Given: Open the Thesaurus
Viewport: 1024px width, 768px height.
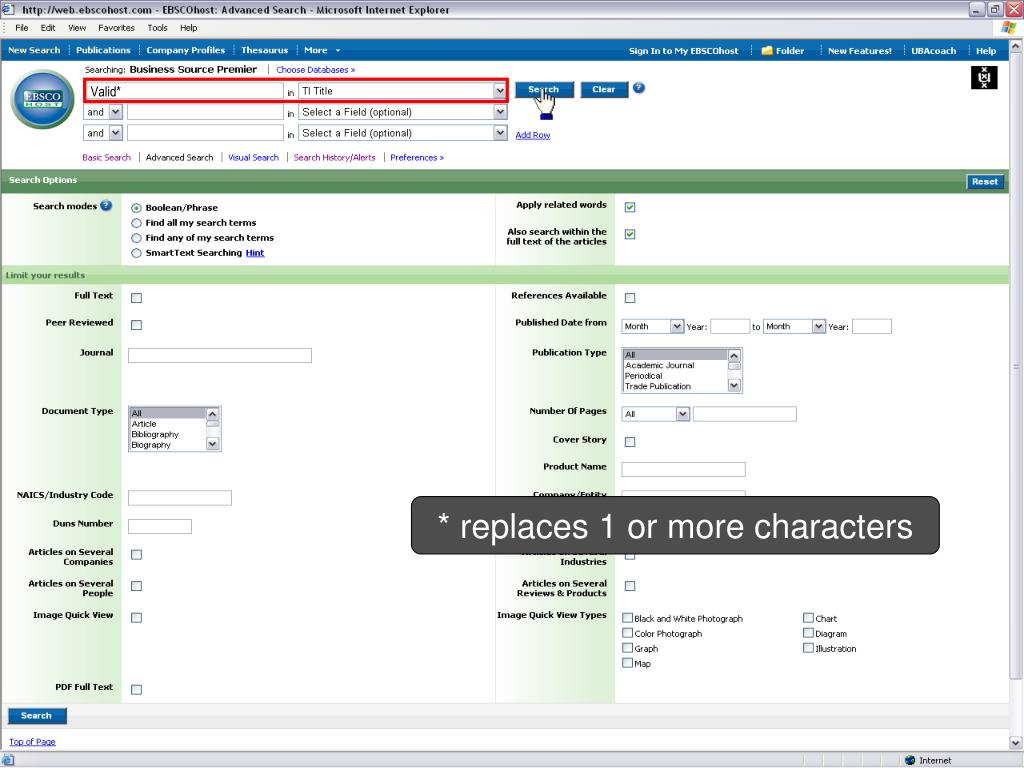Looking at the screenshot, I should point(264,50).
